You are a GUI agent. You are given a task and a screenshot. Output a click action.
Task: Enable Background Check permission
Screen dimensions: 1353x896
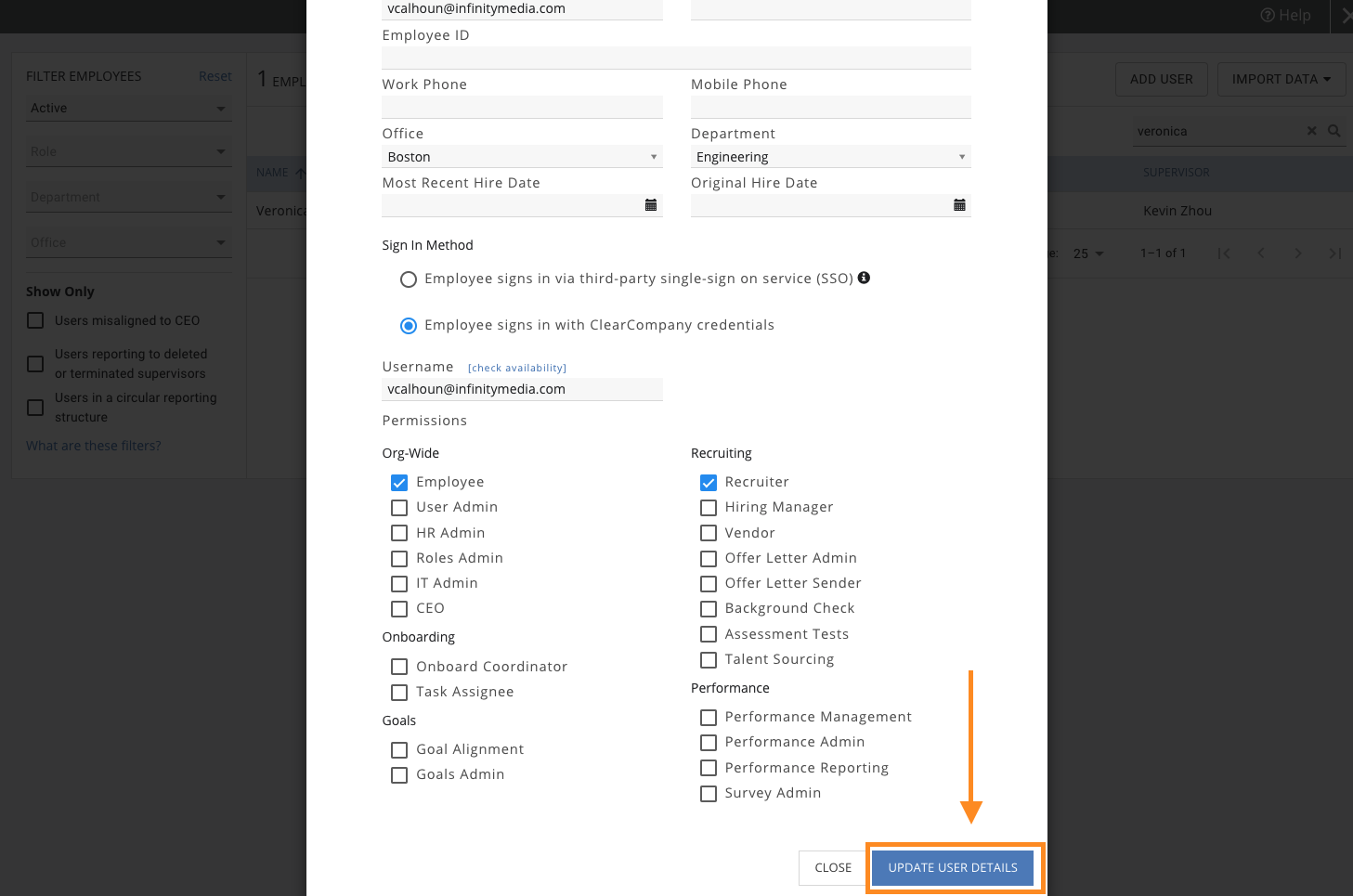click(709, 609)
